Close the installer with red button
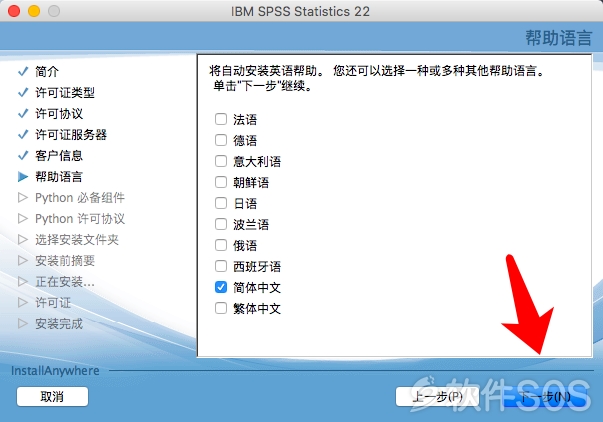This screenshot has width=603, height=422. click(14, 11)
